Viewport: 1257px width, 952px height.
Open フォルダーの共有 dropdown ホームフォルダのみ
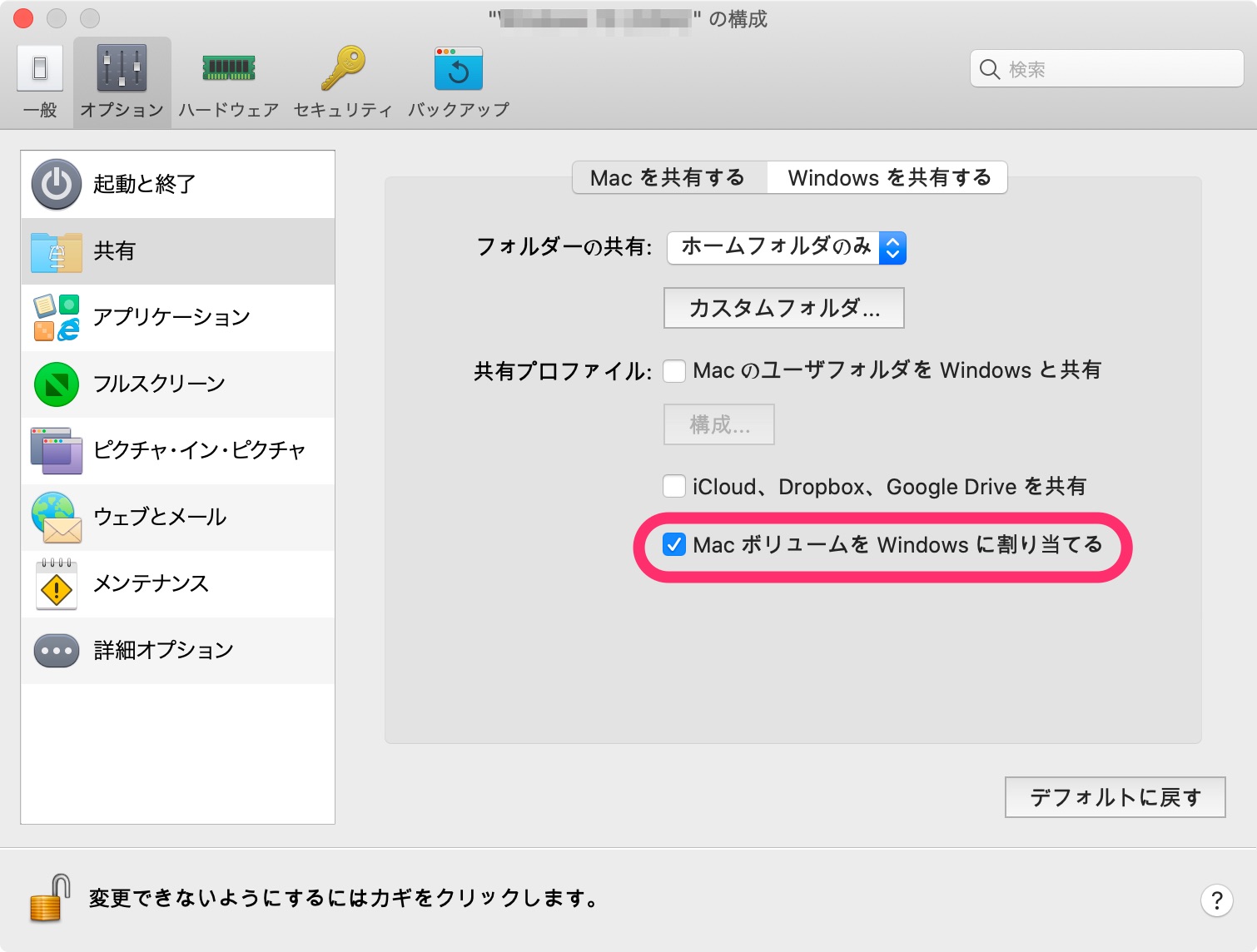coord(787,247)
